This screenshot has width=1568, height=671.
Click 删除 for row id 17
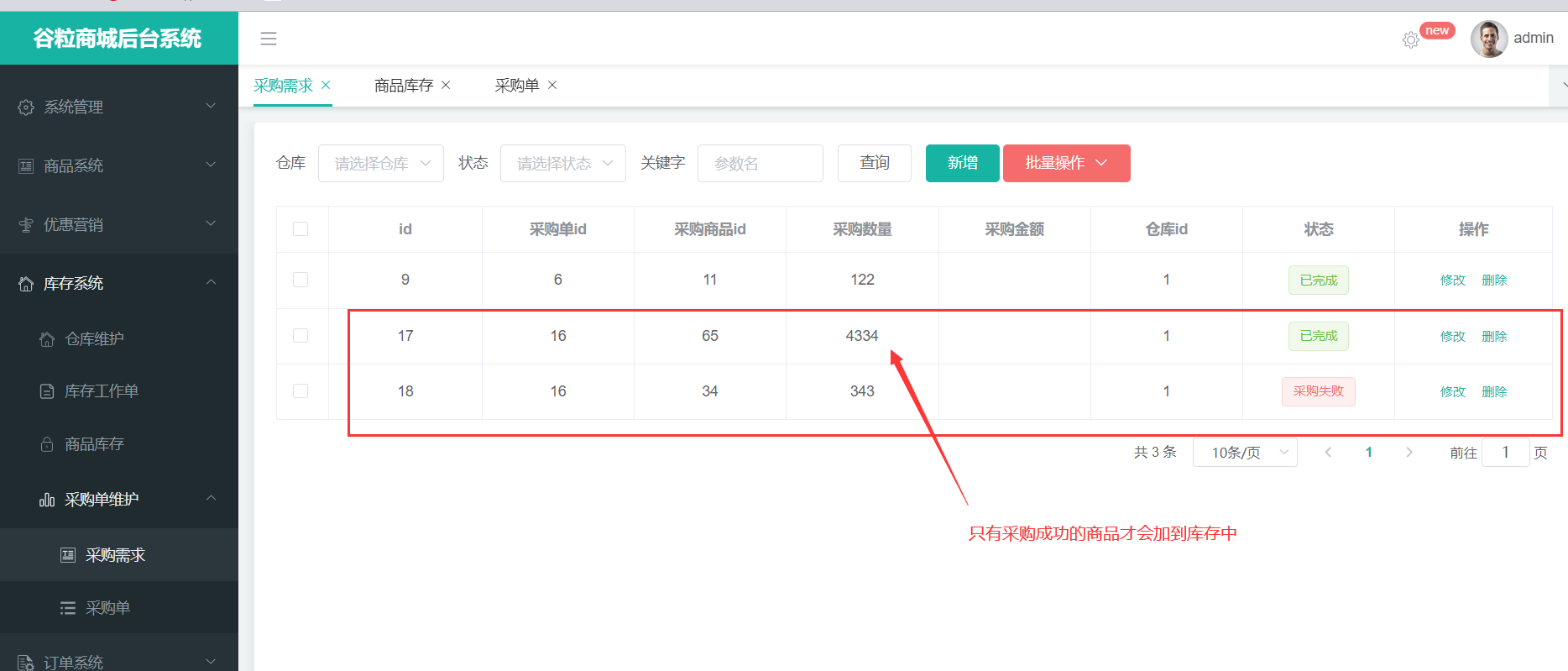(1495, 336)
